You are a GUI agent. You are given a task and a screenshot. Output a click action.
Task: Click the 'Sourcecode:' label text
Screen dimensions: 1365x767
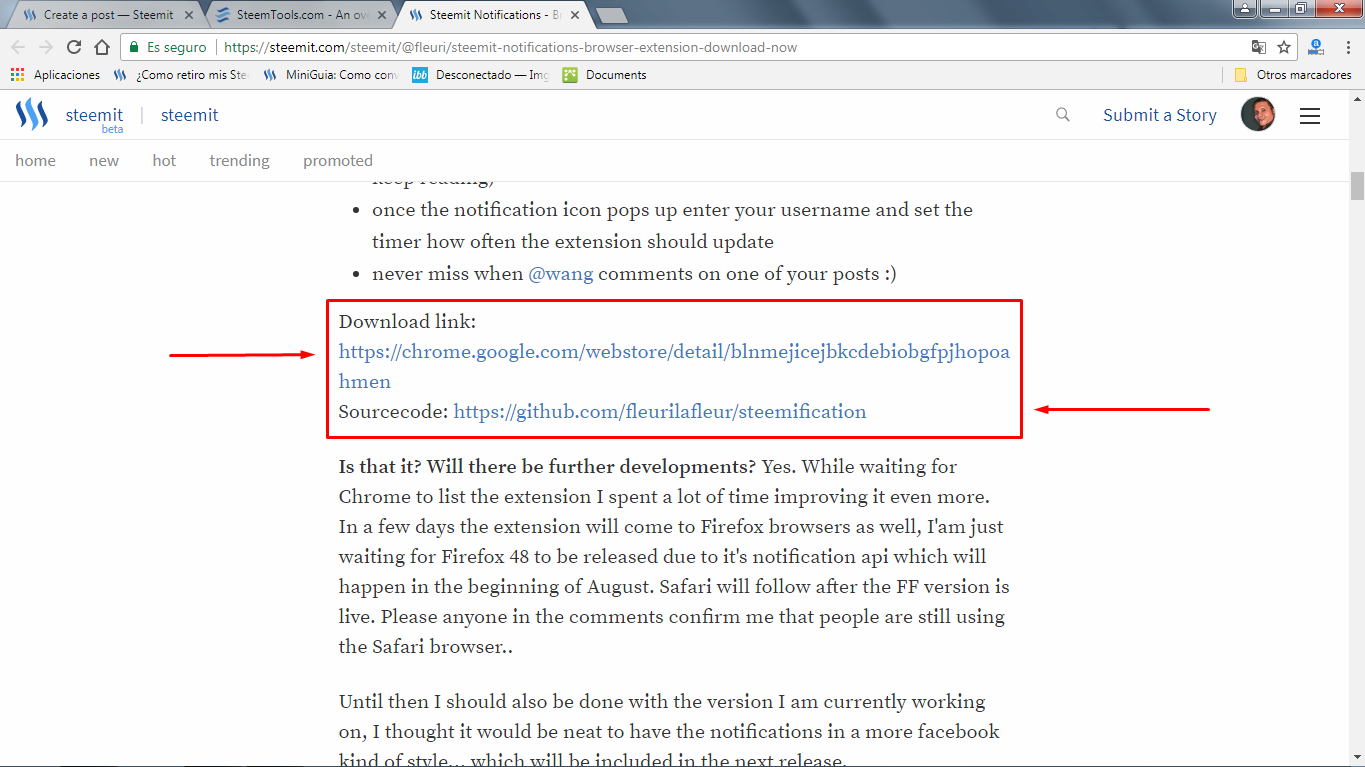tap(394, 411)
